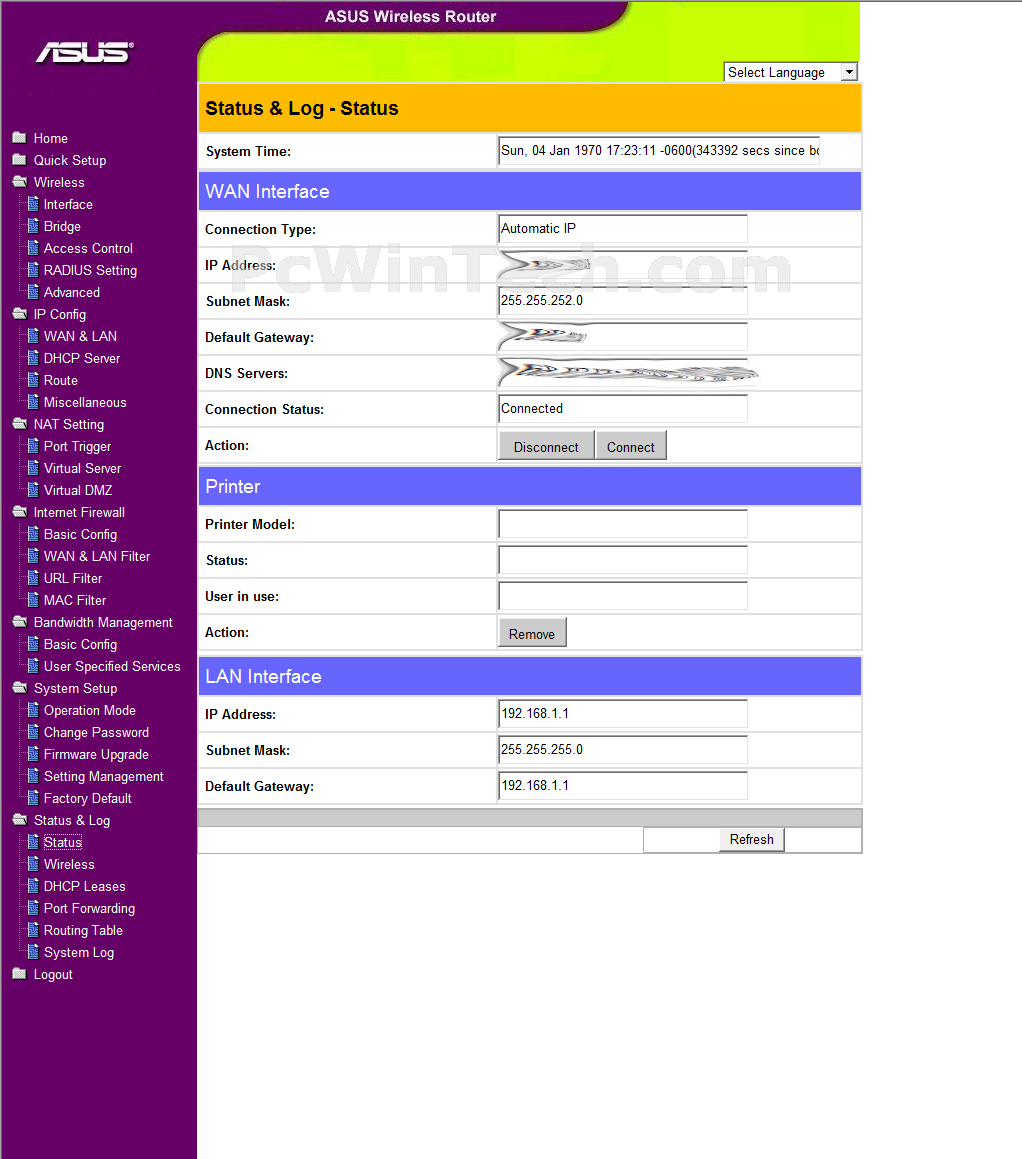Collapse the Bandwidth Management menu section

(103, 623)
